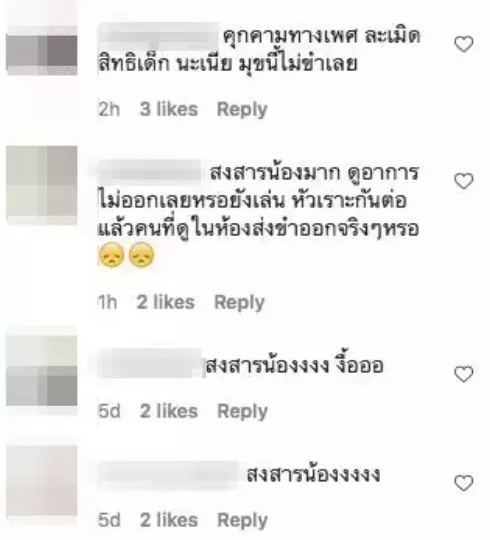View the 3 likes list
This screenshot has height=540, width=490.
click(x=169, y=109)
